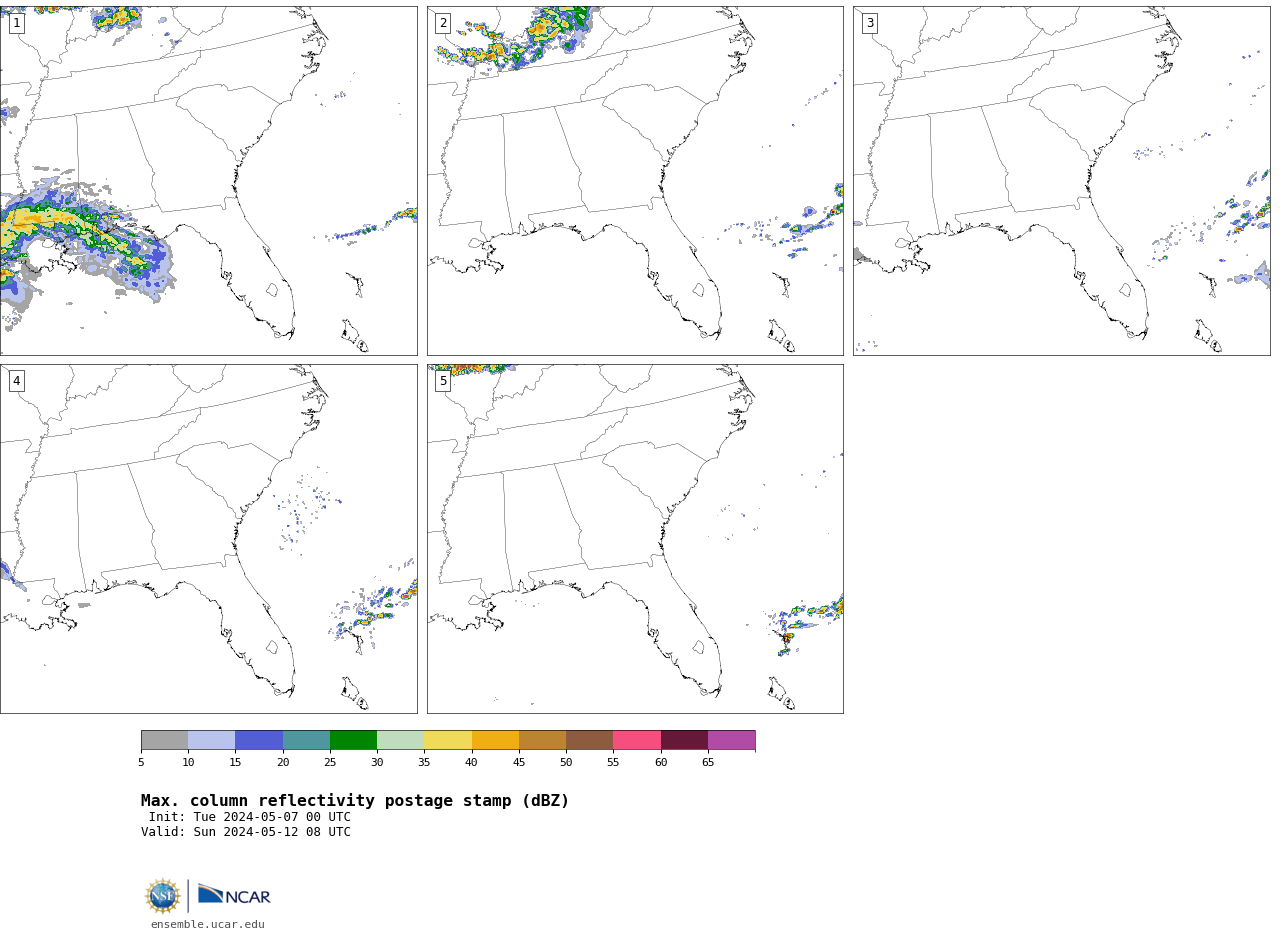Click the brown 50-55 dBZ swatch

point(589,740)
